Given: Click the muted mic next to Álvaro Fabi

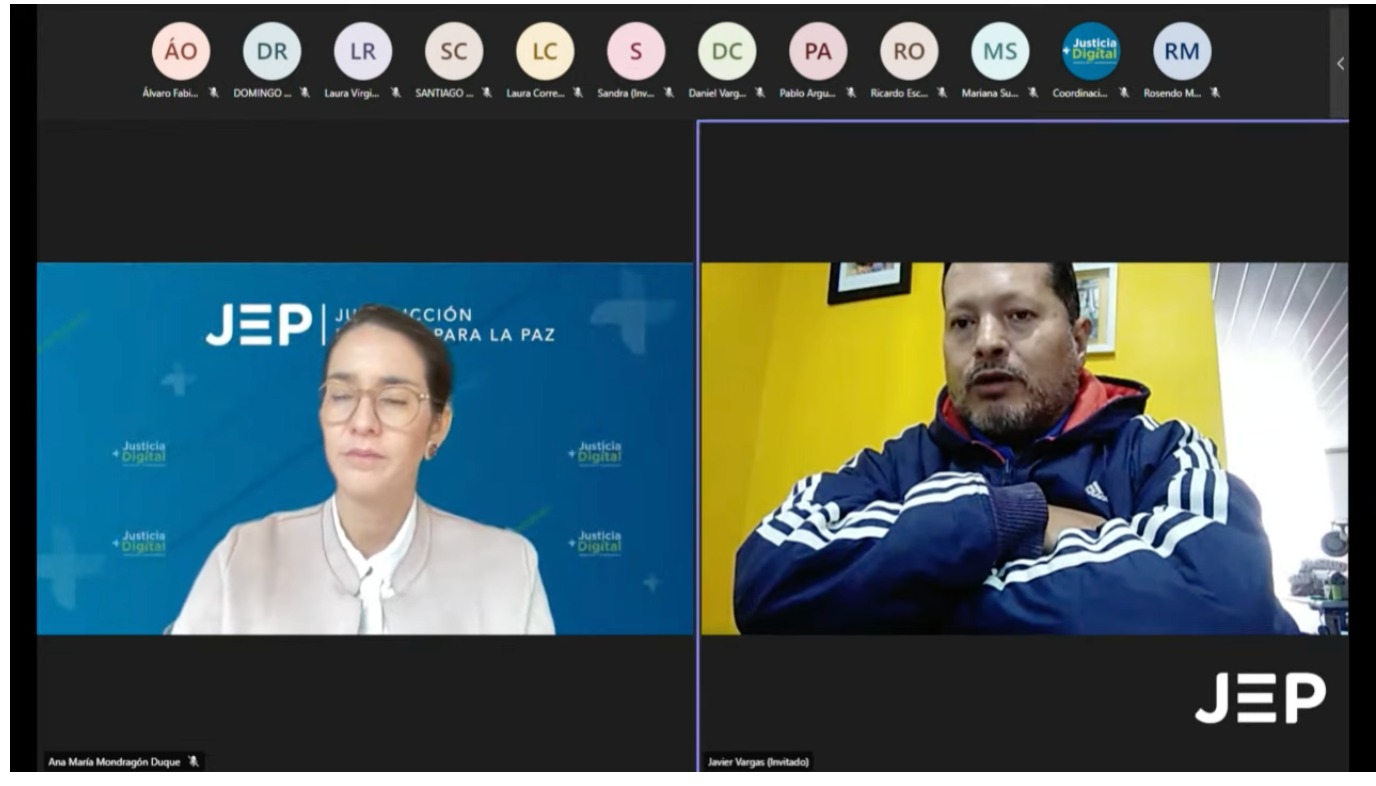Looking at the screenshot, I should point(214,93).
